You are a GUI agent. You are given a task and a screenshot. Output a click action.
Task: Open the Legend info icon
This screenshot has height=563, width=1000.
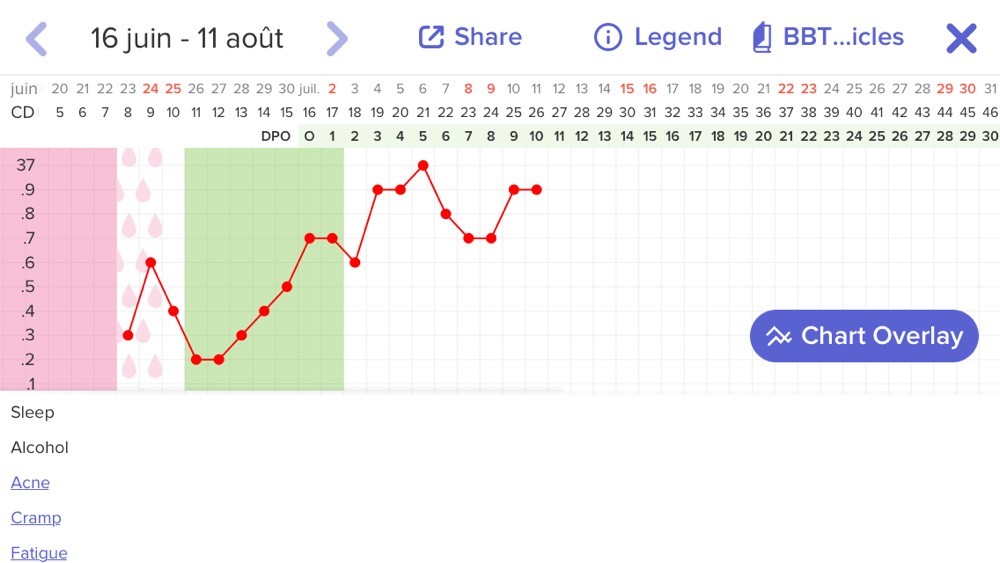click(608, 37)
